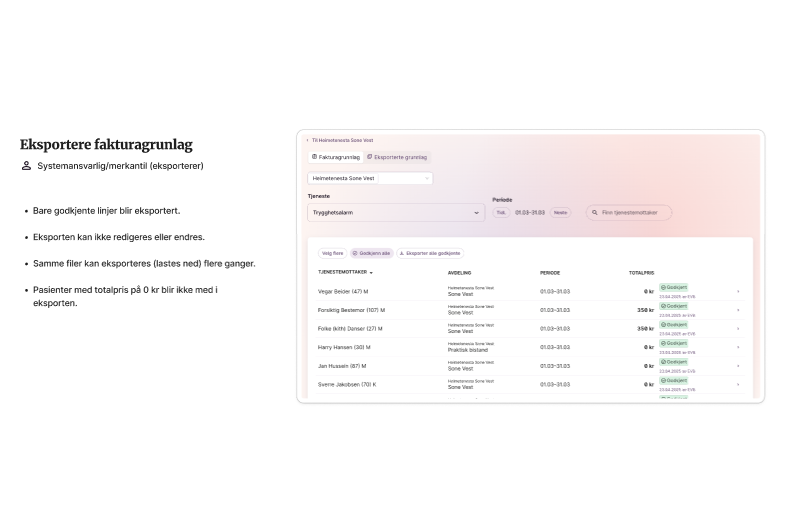Click the Godkjent badge on Vegar Beider's row

pos(673,287)
